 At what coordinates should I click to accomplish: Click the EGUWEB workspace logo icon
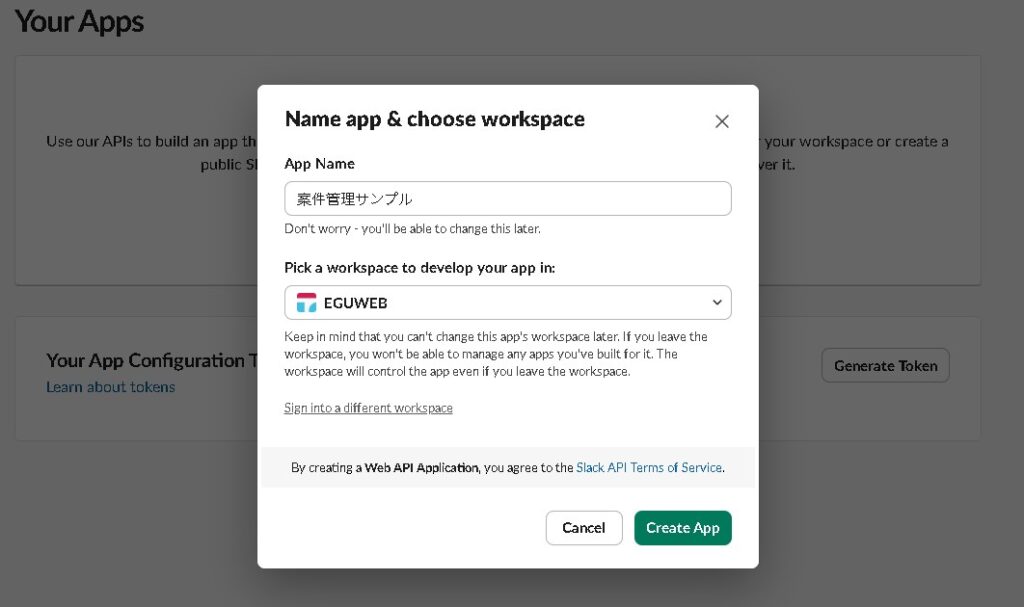(306, 303)
